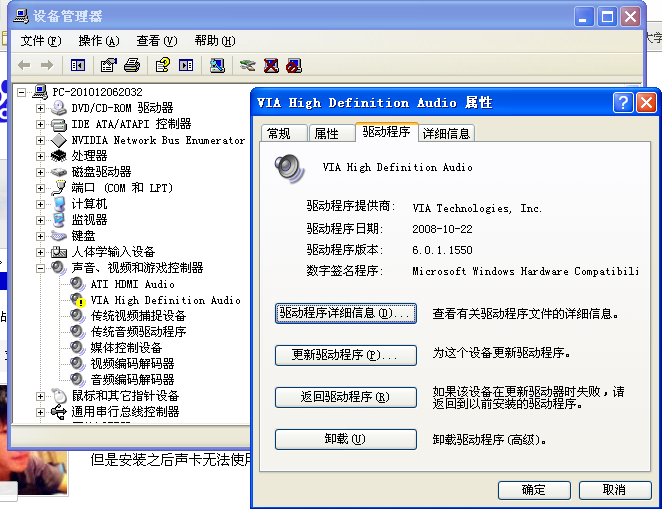The width and height of the screenshot is (662, 509).
Task: Select the 计算机 category
Action: (x=89, y=204)
